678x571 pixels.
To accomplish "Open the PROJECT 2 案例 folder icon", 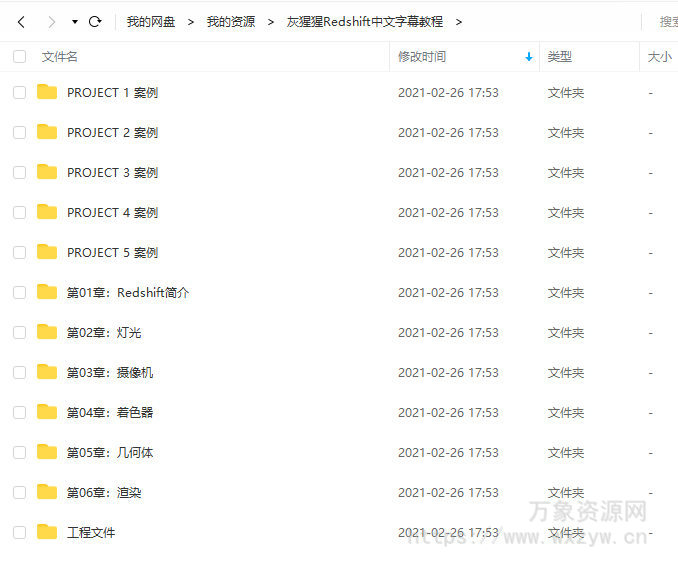I will [x=47, y=132].
